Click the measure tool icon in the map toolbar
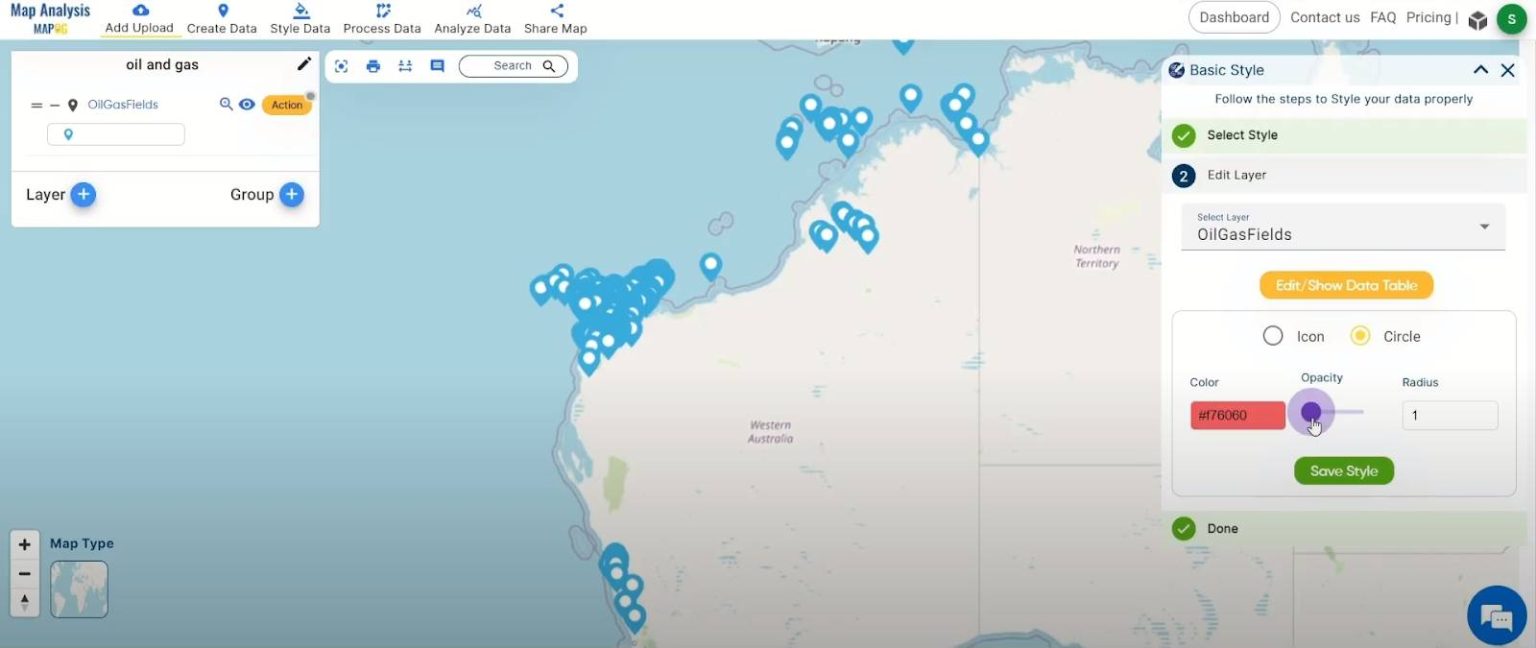 pos(405,66)
